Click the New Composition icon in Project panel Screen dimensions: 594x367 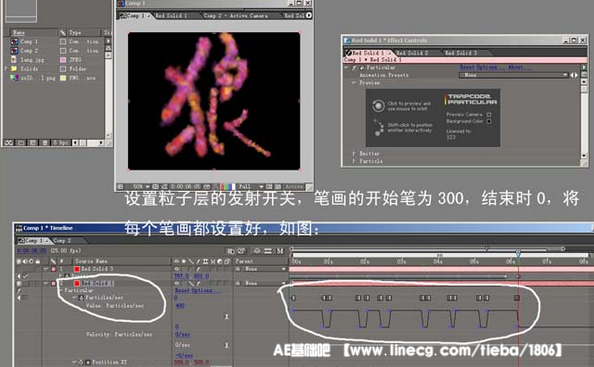tap(33, 143)
